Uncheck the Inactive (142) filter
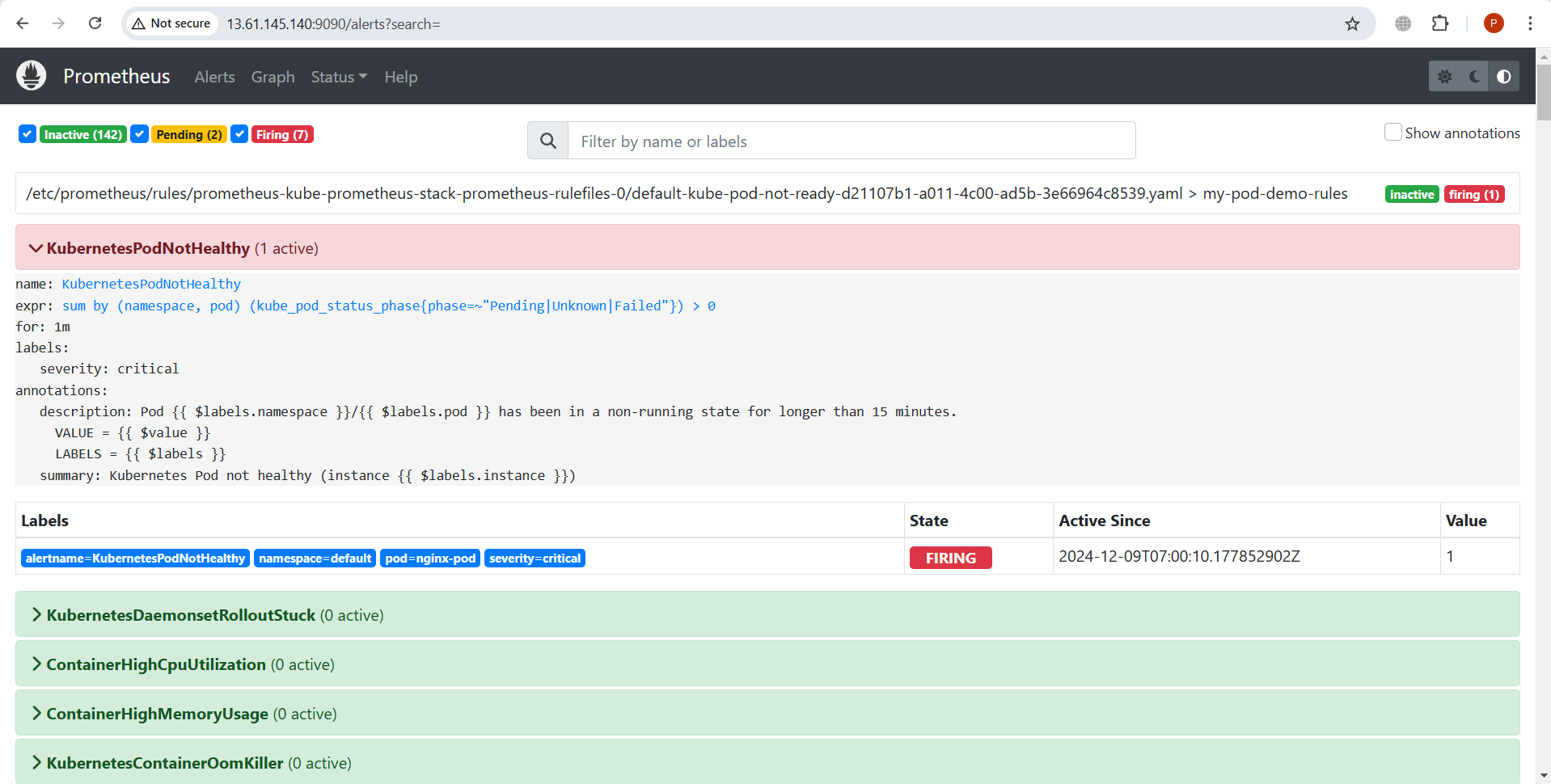Viewport: 1551px width, 784px height. 27,134
